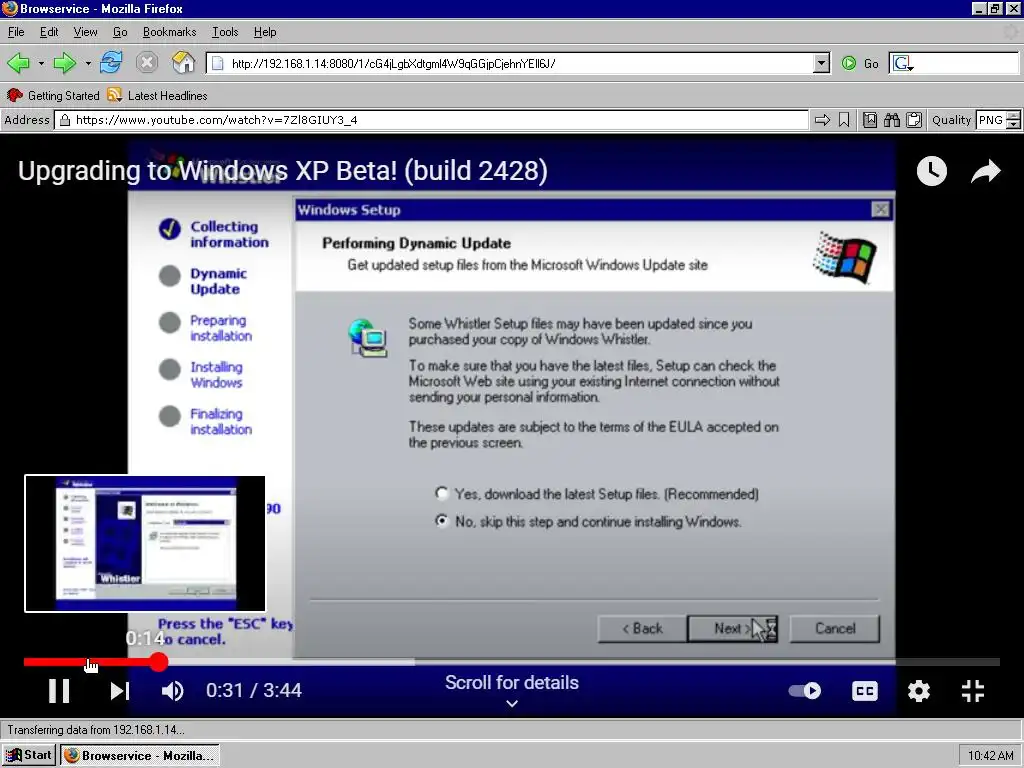Exit full screen mode

click(973, 691)
